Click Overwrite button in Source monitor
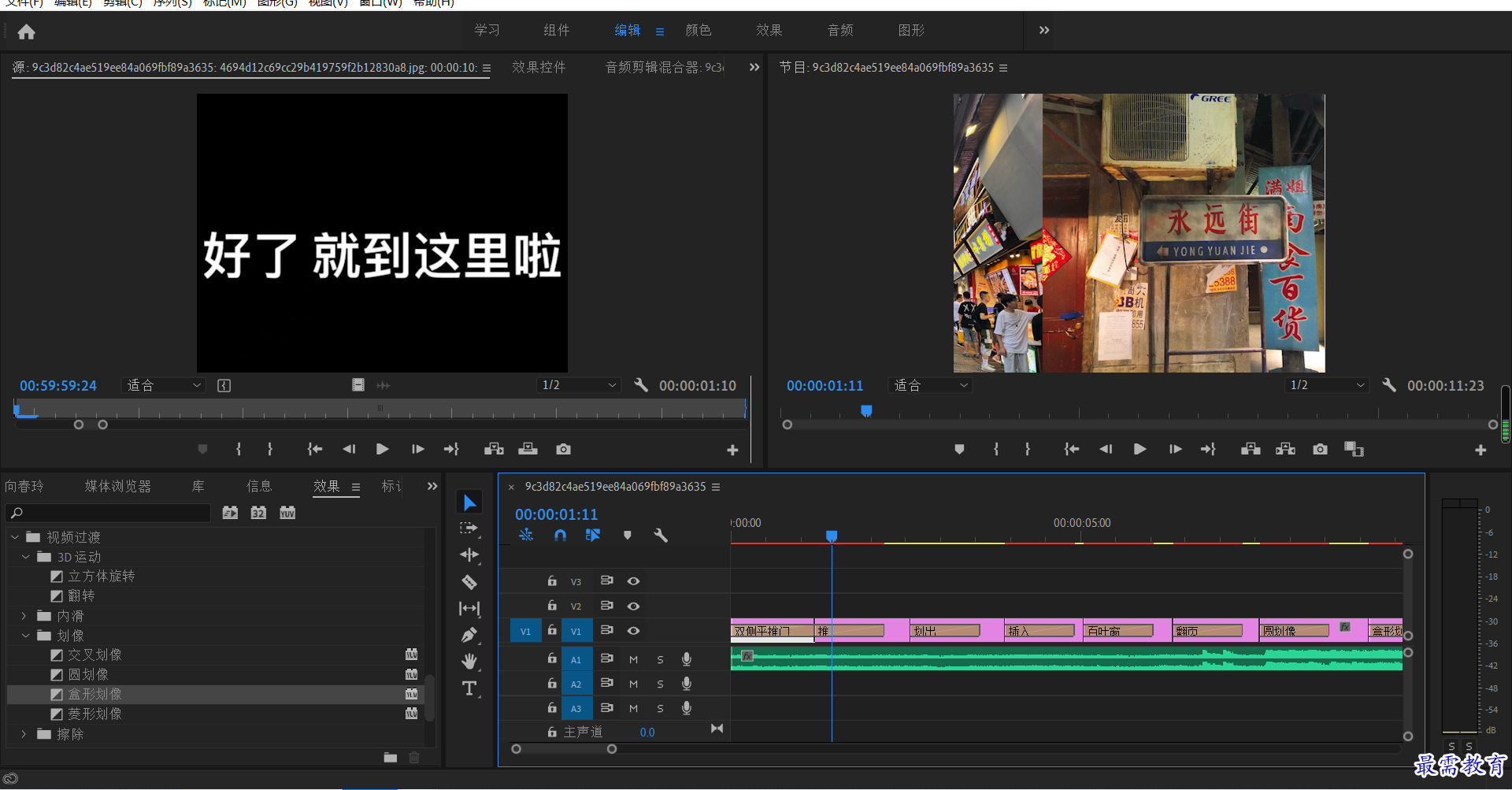The width and height of the screenshot is (1512, 790). pos(528,449)
